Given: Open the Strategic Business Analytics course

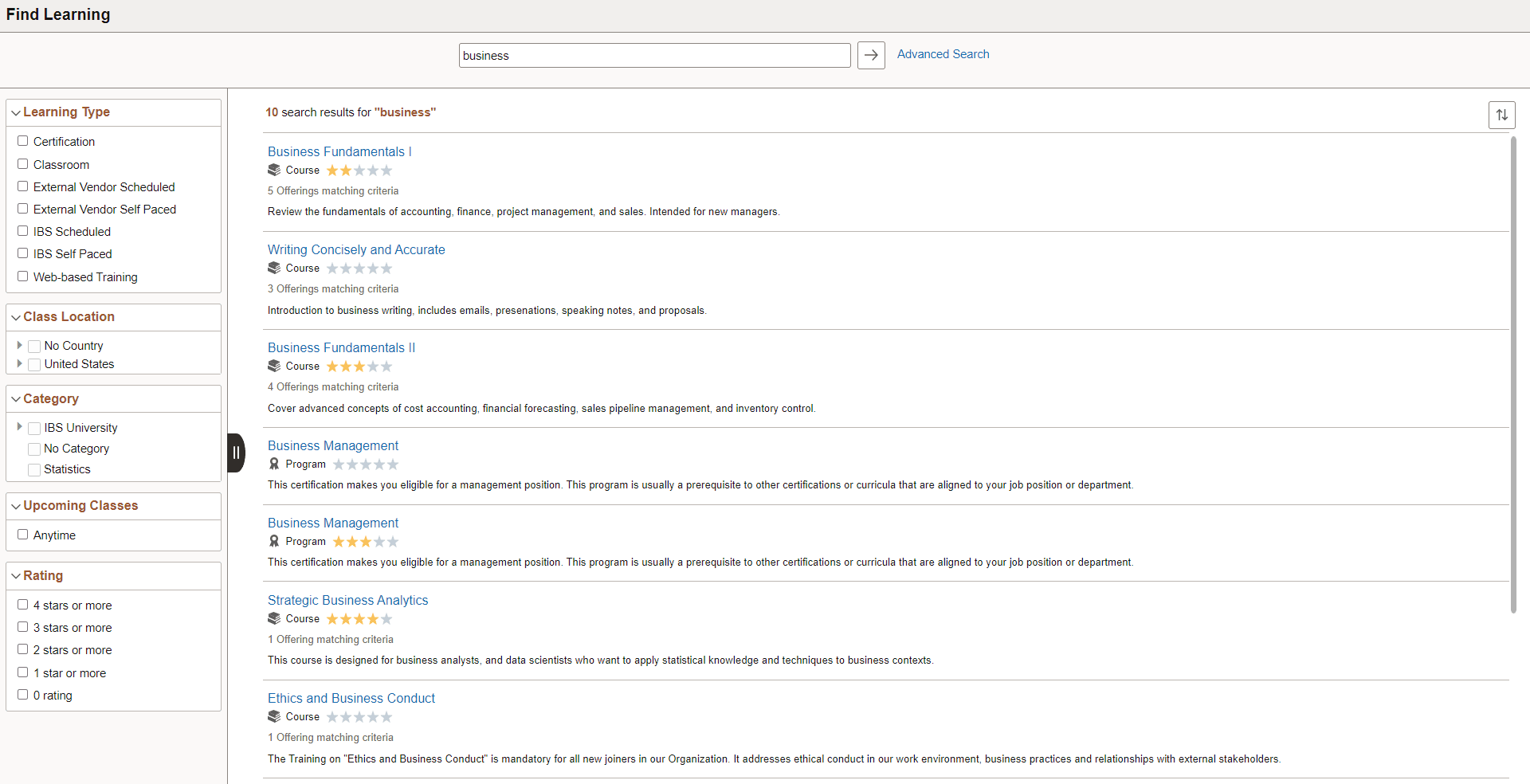Looking at the screenshot, I should (x=347, y=600).
